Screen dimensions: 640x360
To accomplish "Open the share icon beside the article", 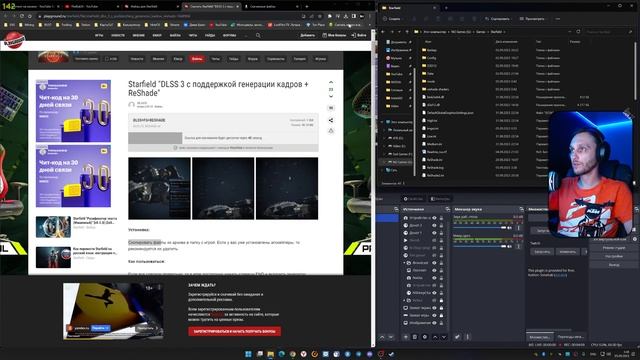I will tap(331, 120).
